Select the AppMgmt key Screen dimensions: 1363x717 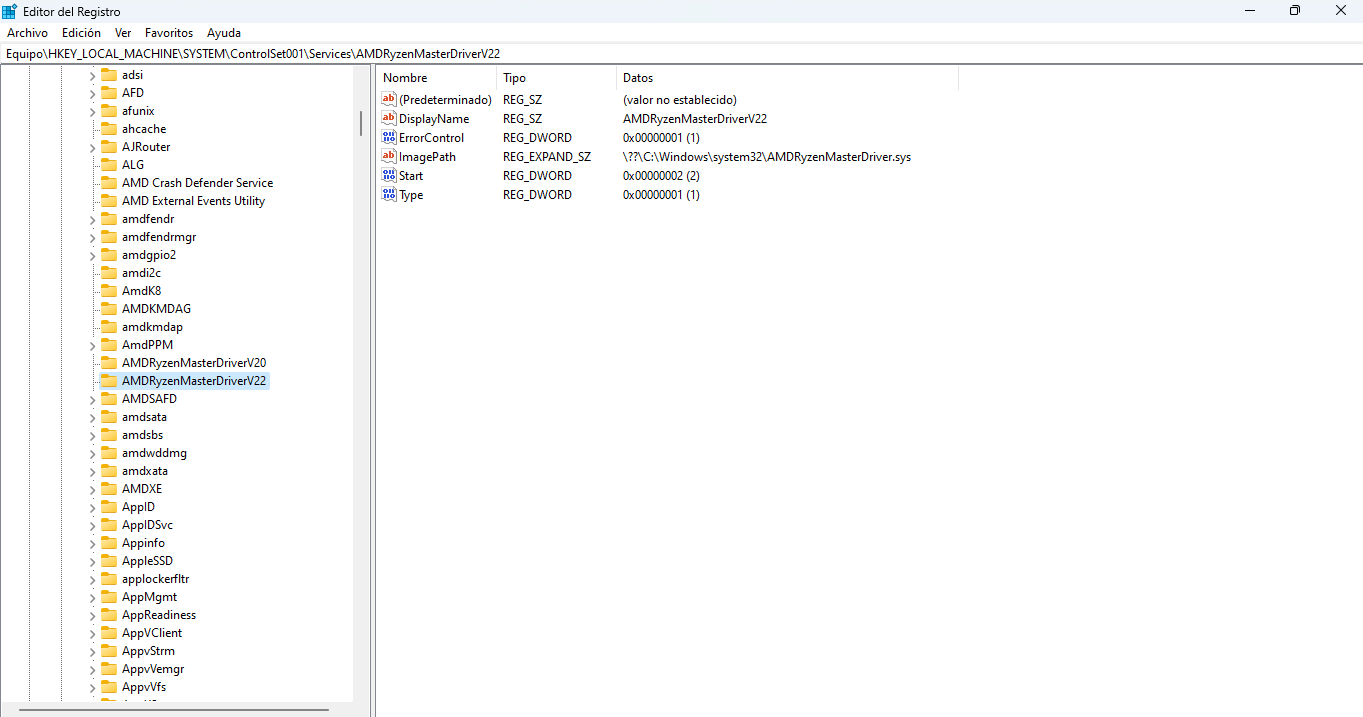(x=149, y=597)
